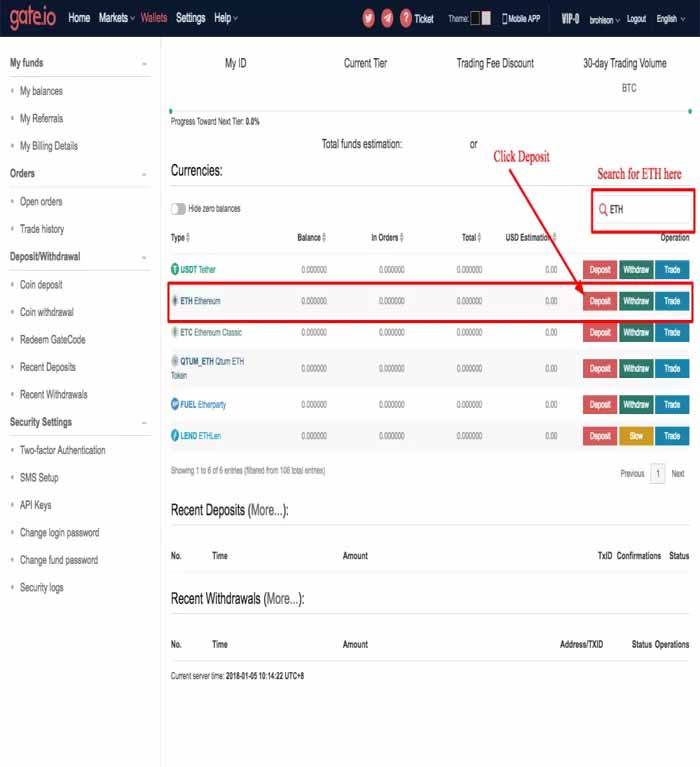Open the Wallets menu item
The image size is (700, 767).
pyautogui.click(x=154, y=18)
